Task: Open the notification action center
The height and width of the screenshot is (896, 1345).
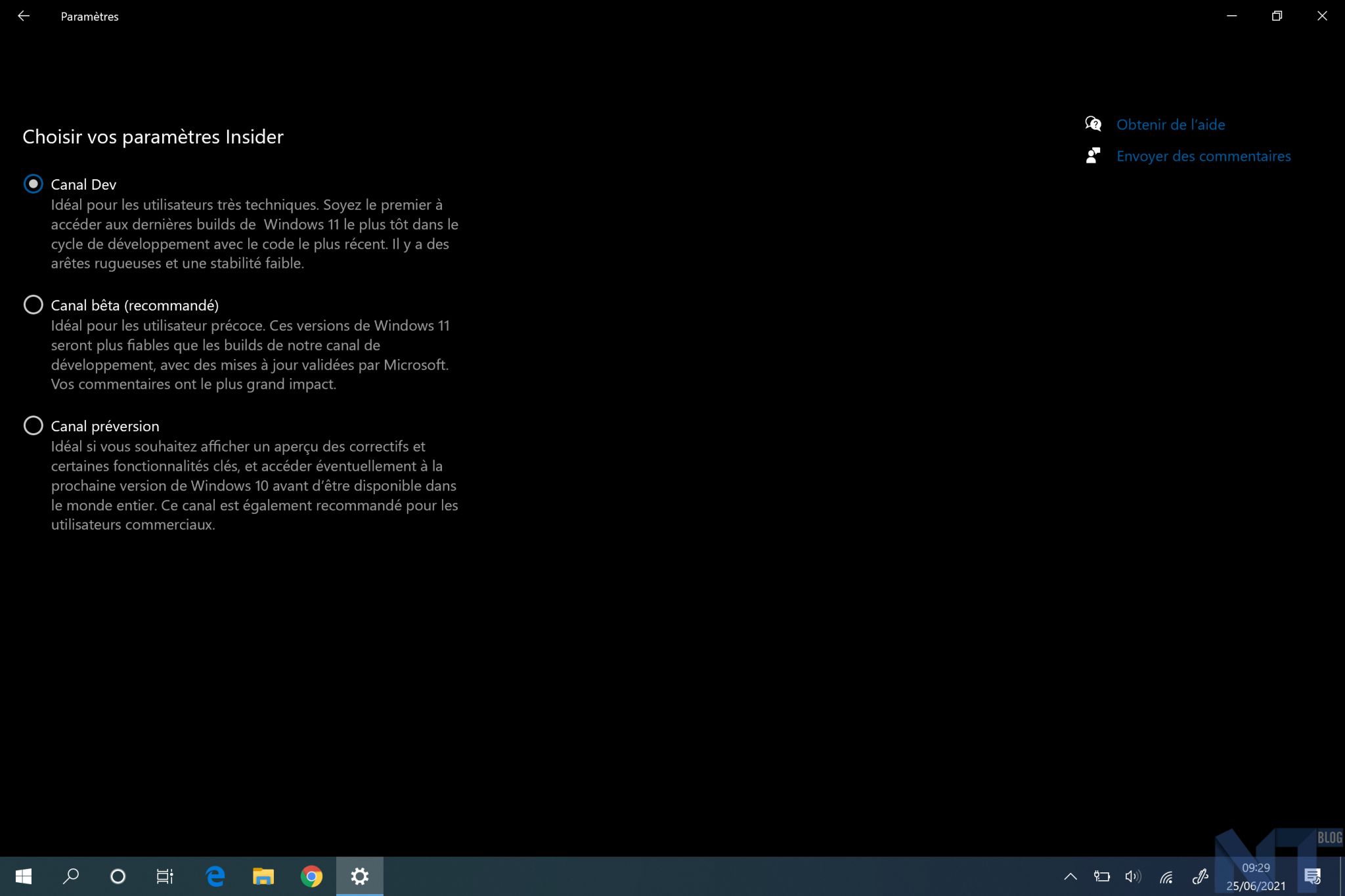Action: 1312,876
